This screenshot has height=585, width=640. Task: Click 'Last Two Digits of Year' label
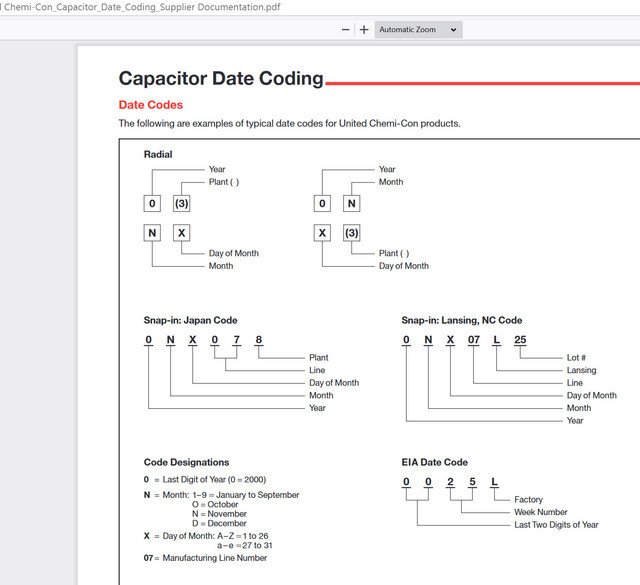(x=556, y=525)
